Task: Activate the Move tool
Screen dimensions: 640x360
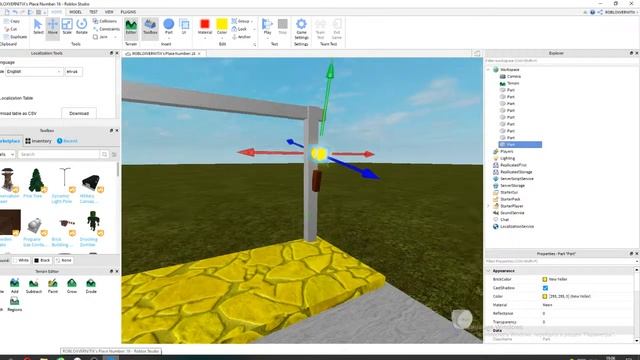Action: click(53, 27)
